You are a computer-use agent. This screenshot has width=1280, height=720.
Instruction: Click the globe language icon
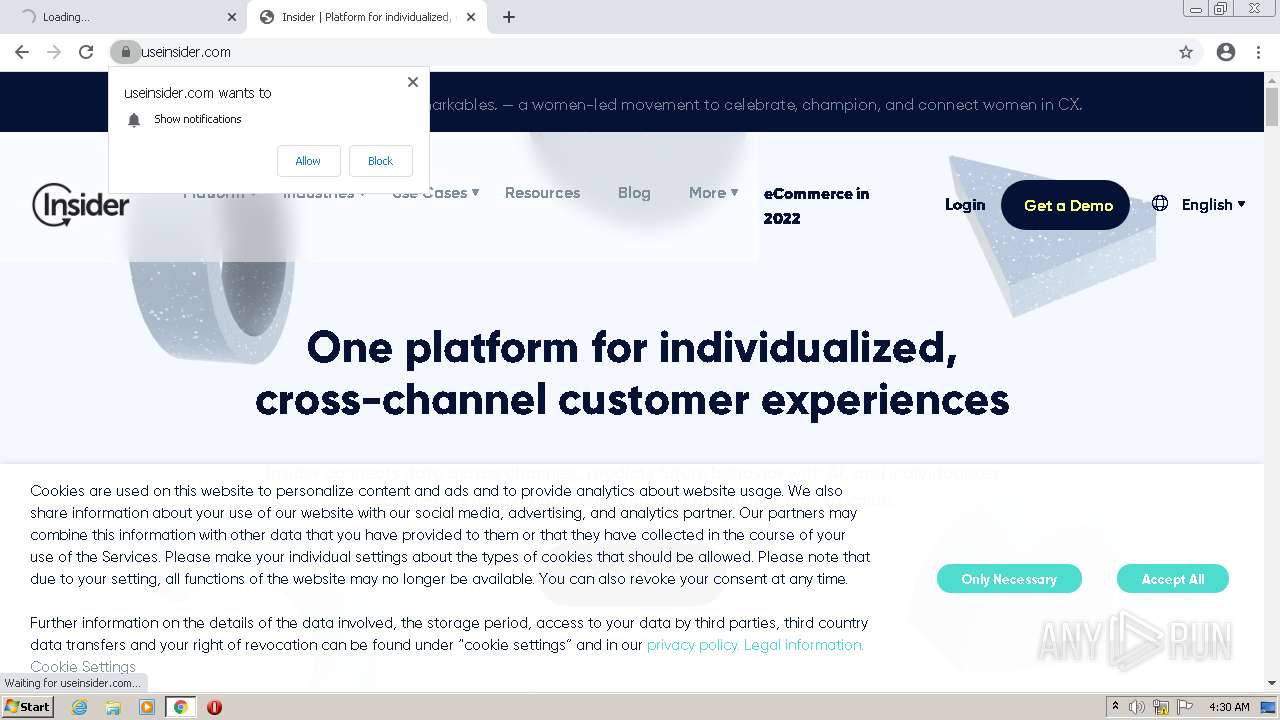coord(1160,204)
